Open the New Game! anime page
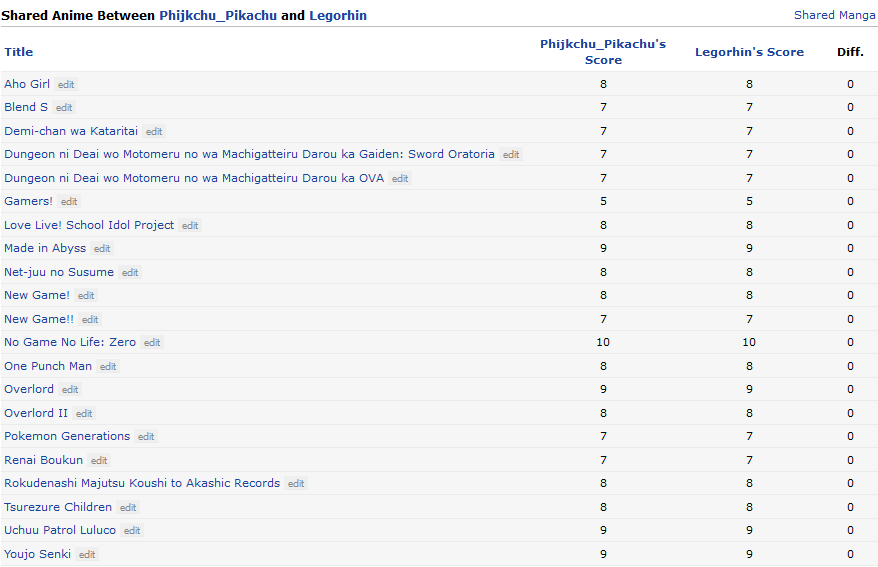 coord(37,295)
